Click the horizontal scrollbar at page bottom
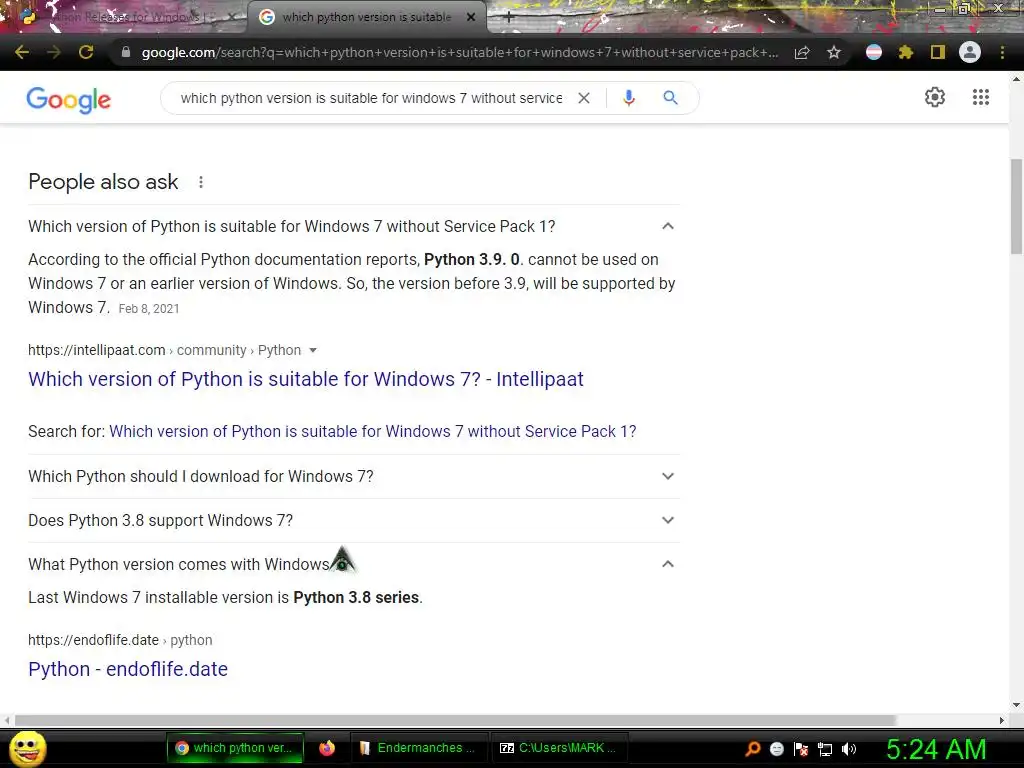 [x=455, y=720]
